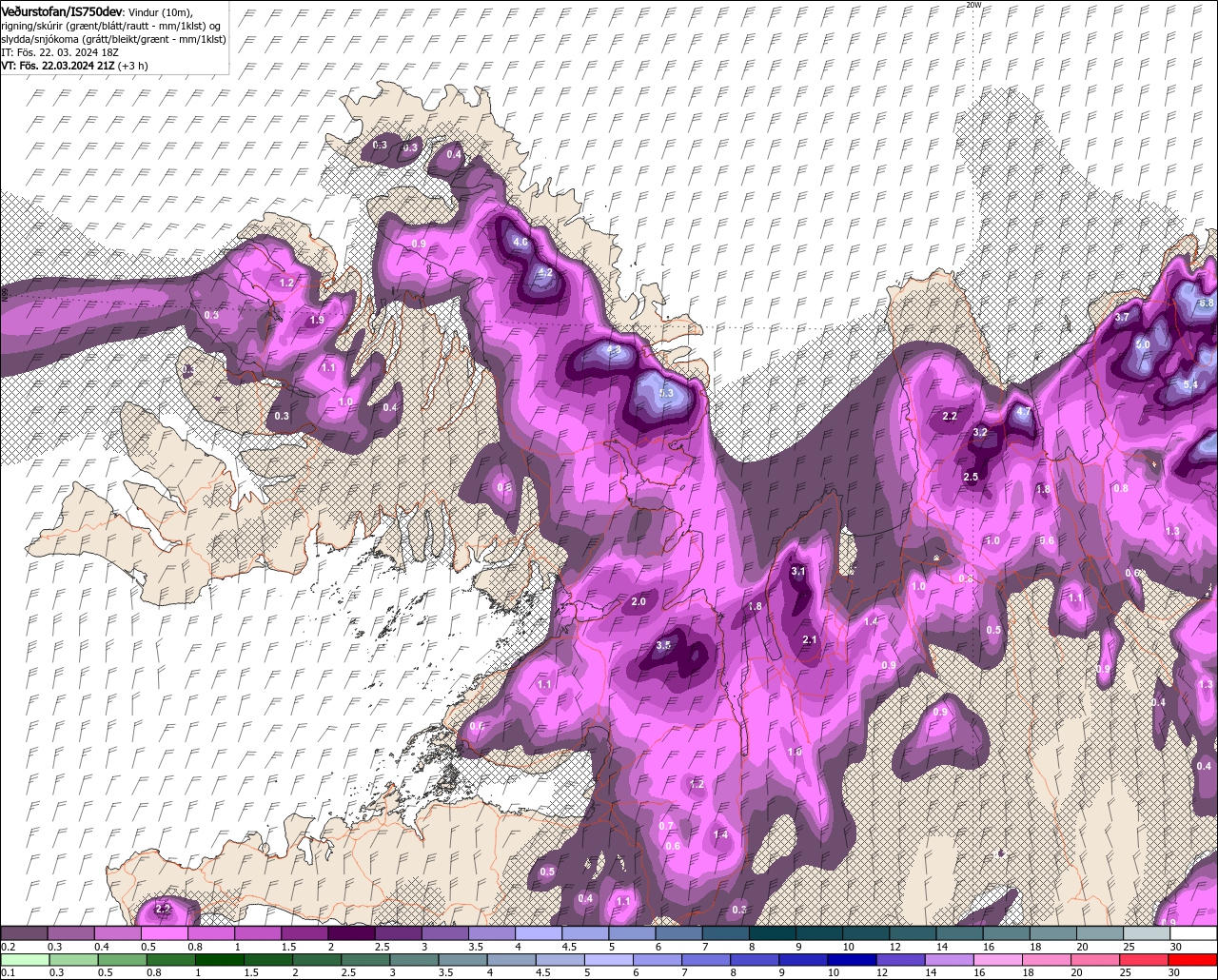The image size is (1218, 980).
Task: Pick the light lavender 4–4.5 snow legend swatch
Action: tap(540, 933)
